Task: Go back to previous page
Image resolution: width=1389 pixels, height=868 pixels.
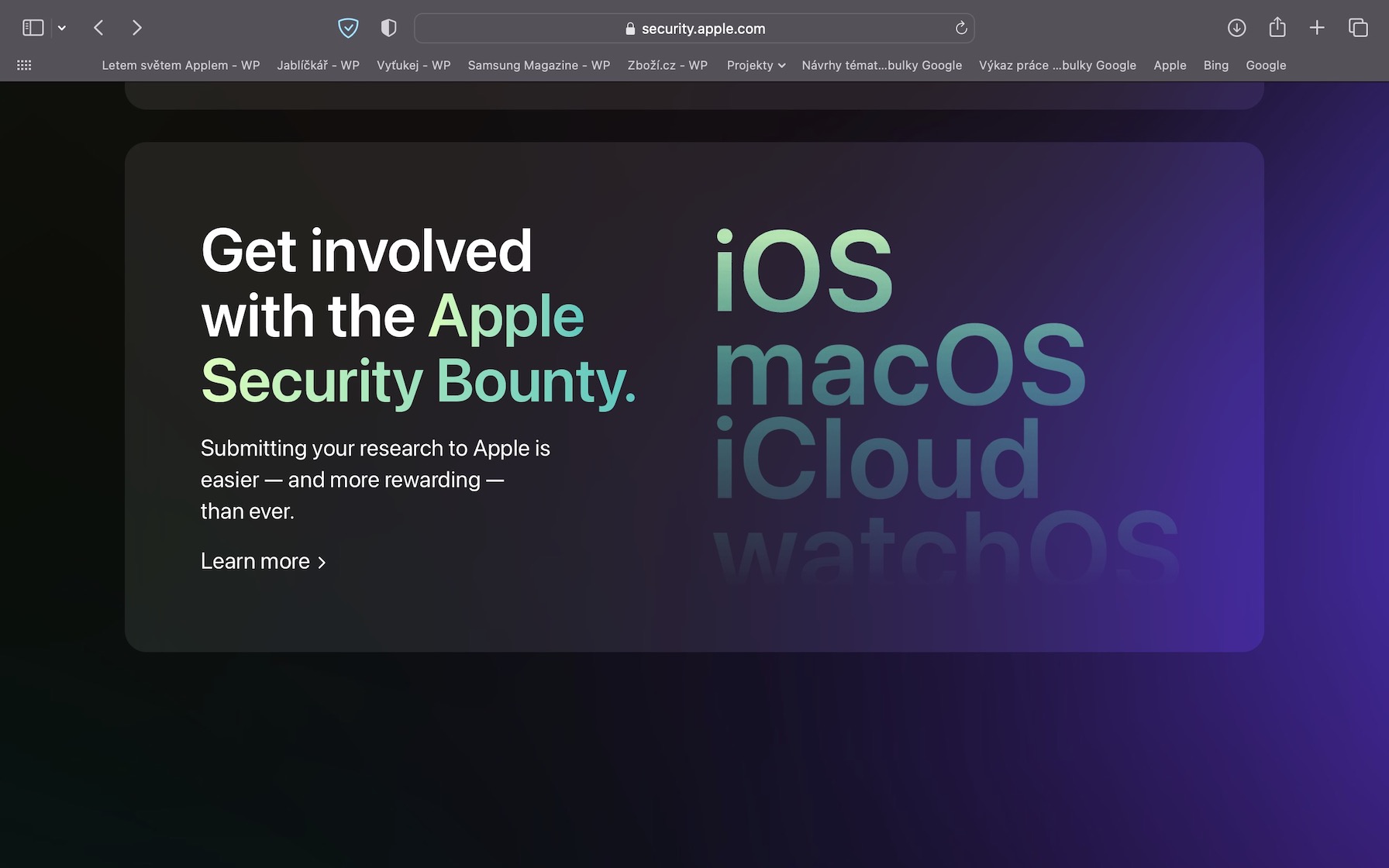Action: coord(98,28)
